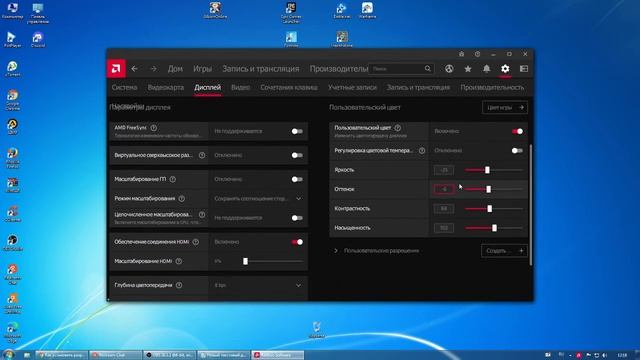Open Компьютер desktop icon
640x360 pixels.
pos(12,11)
